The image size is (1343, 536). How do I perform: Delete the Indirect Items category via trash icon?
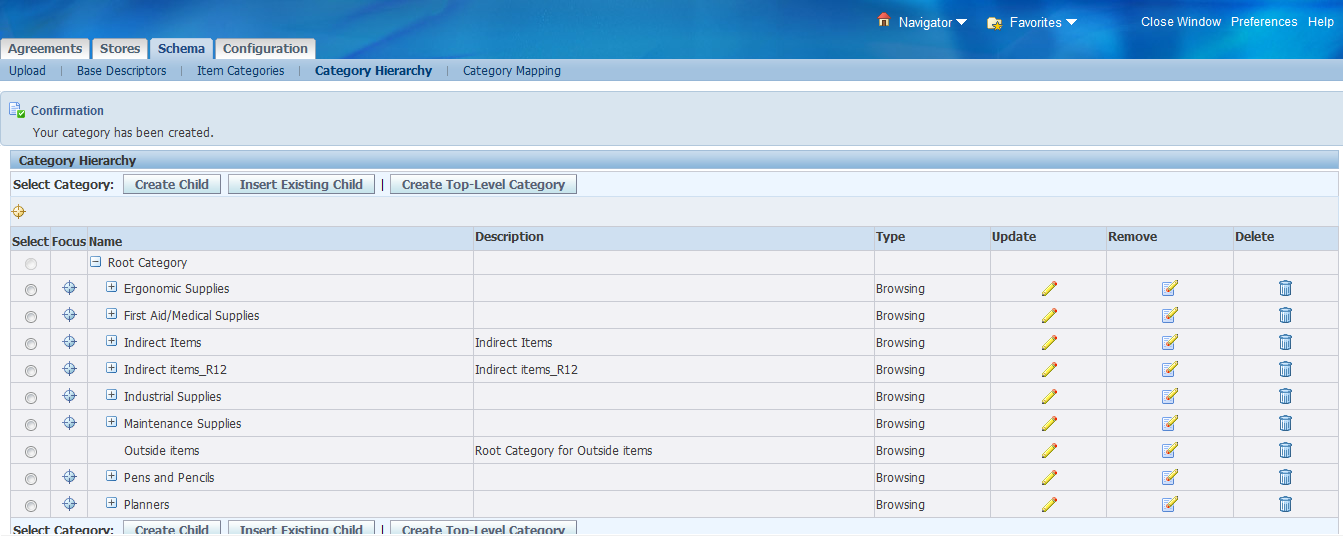click(1285, 342)
